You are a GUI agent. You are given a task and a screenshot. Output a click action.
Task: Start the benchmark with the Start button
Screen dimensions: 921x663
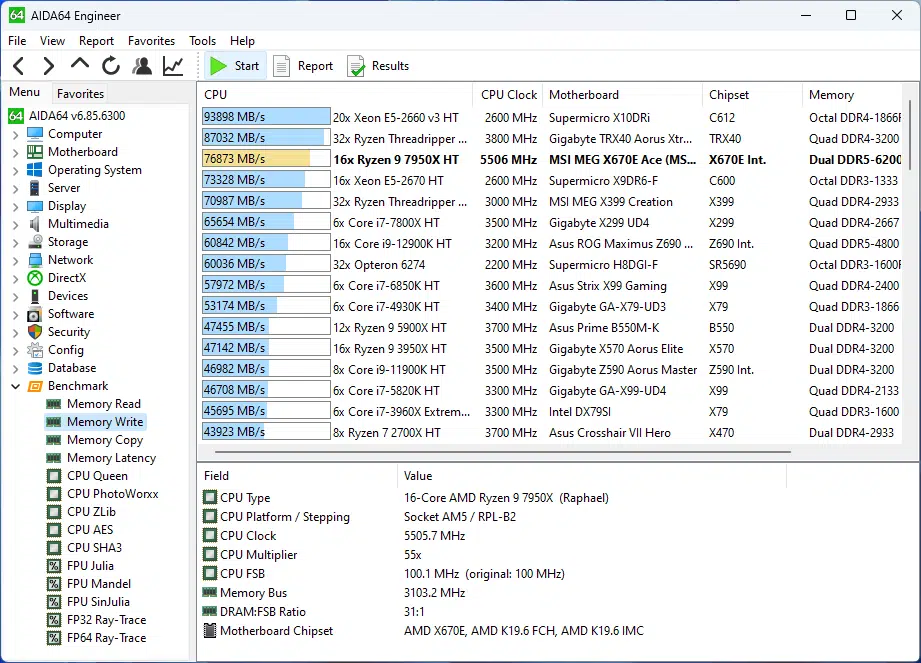click(235, 66)
